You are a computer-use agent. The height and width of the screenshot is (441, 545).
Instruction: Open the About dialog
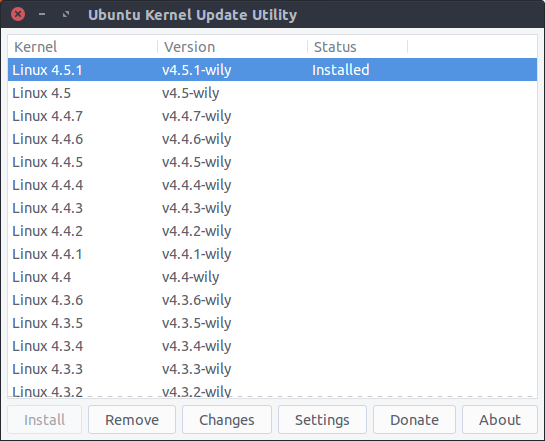pos(500,419)
